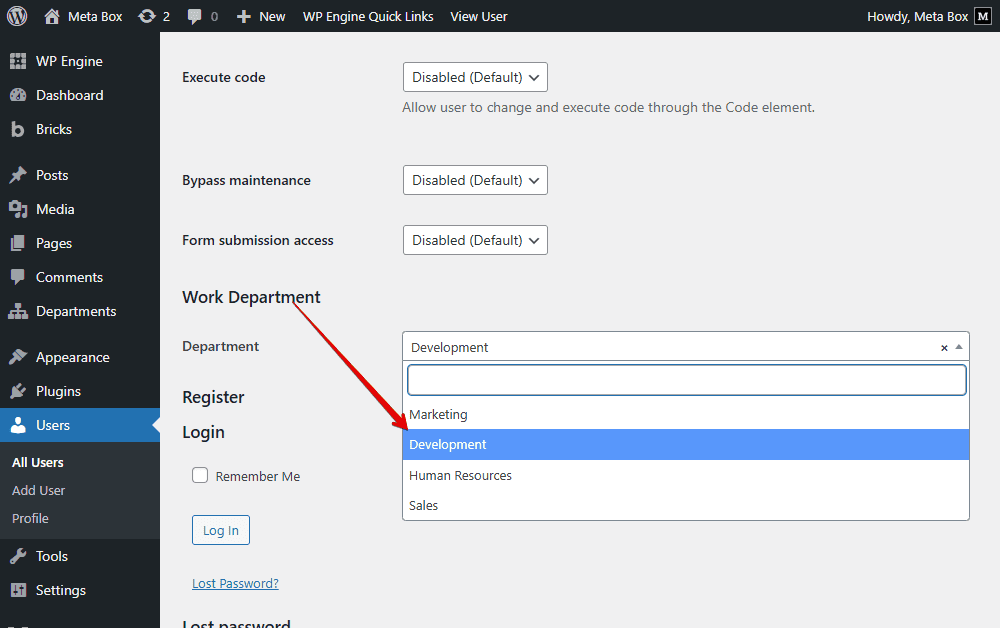Follow the Lost Password link

[x=235, y=582]
